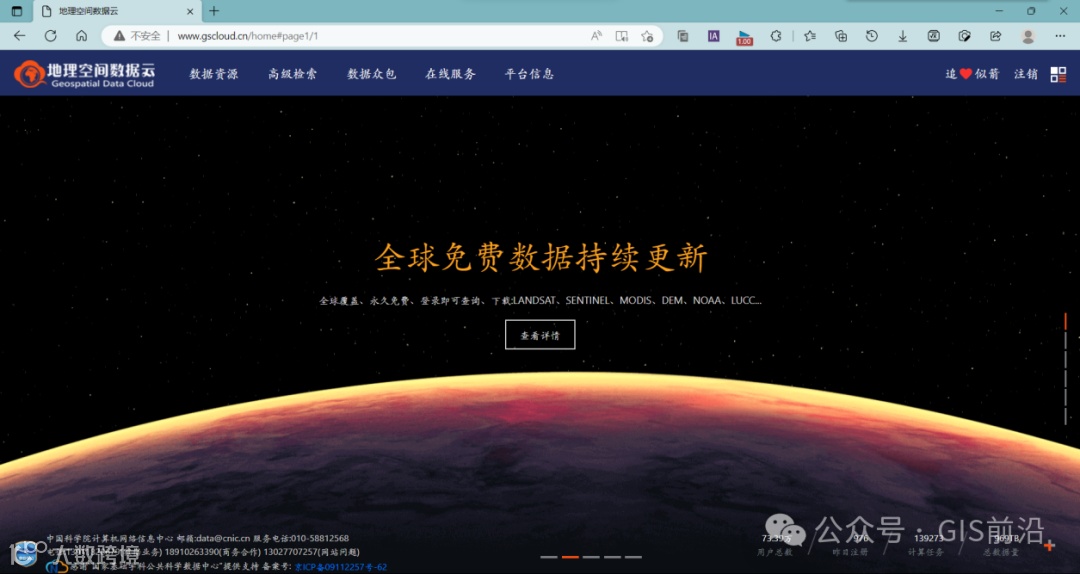Open the read aloud feature
The height and width of the screenshot is (574, 1080).
596,36
